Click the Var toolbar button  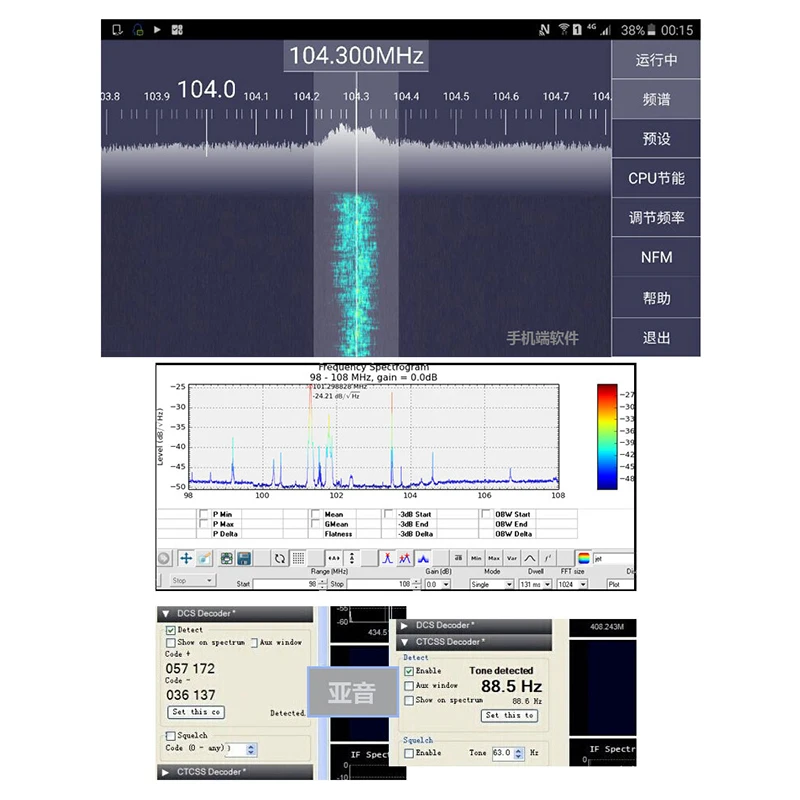(x=512, y=558)
